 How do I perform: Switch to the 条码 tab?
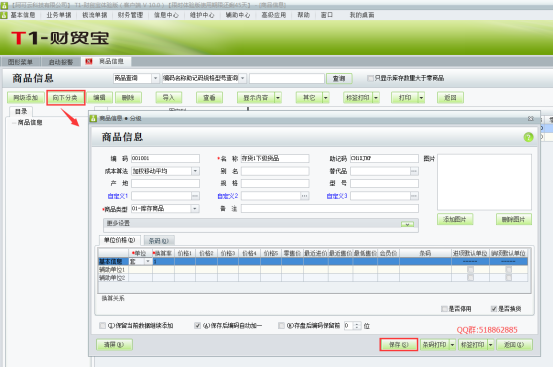tap(158, 241)
